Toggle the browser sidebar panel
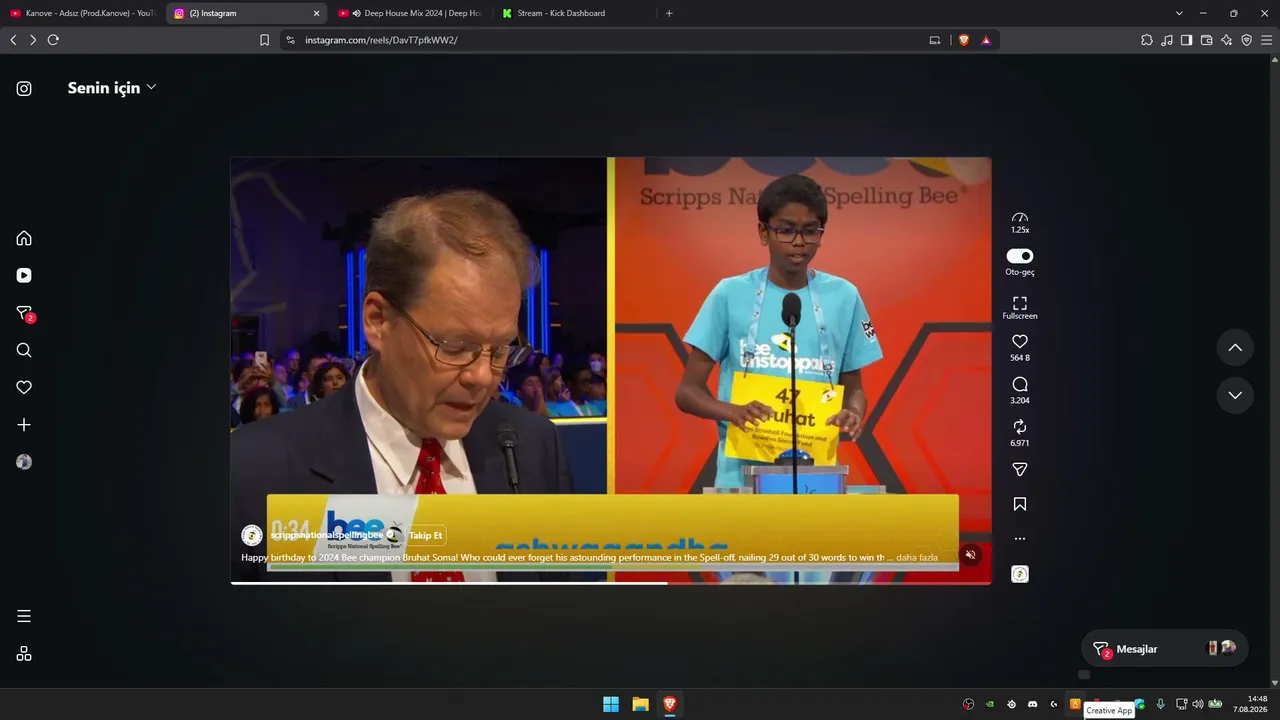This screenshot has height=720, width=1280. pos(1186,40)
